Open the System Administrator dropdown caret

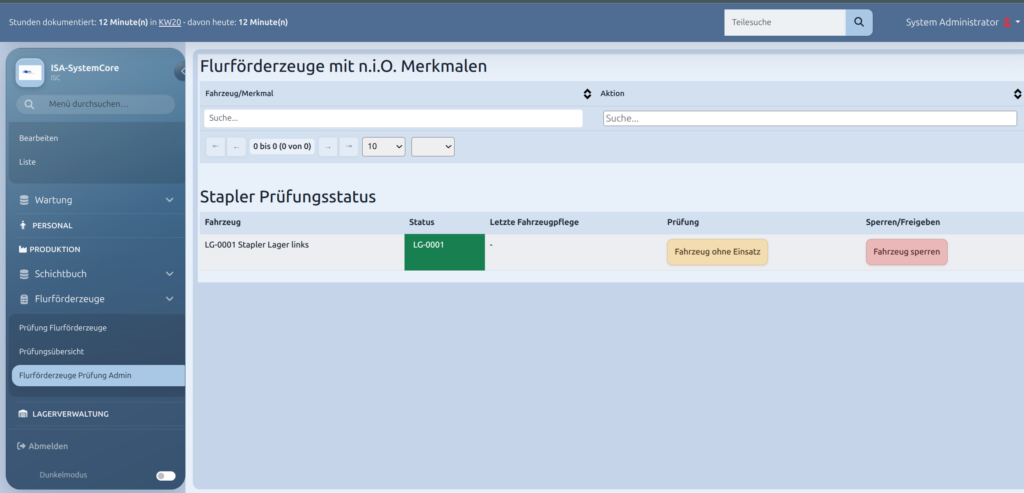pos(1017,22)
